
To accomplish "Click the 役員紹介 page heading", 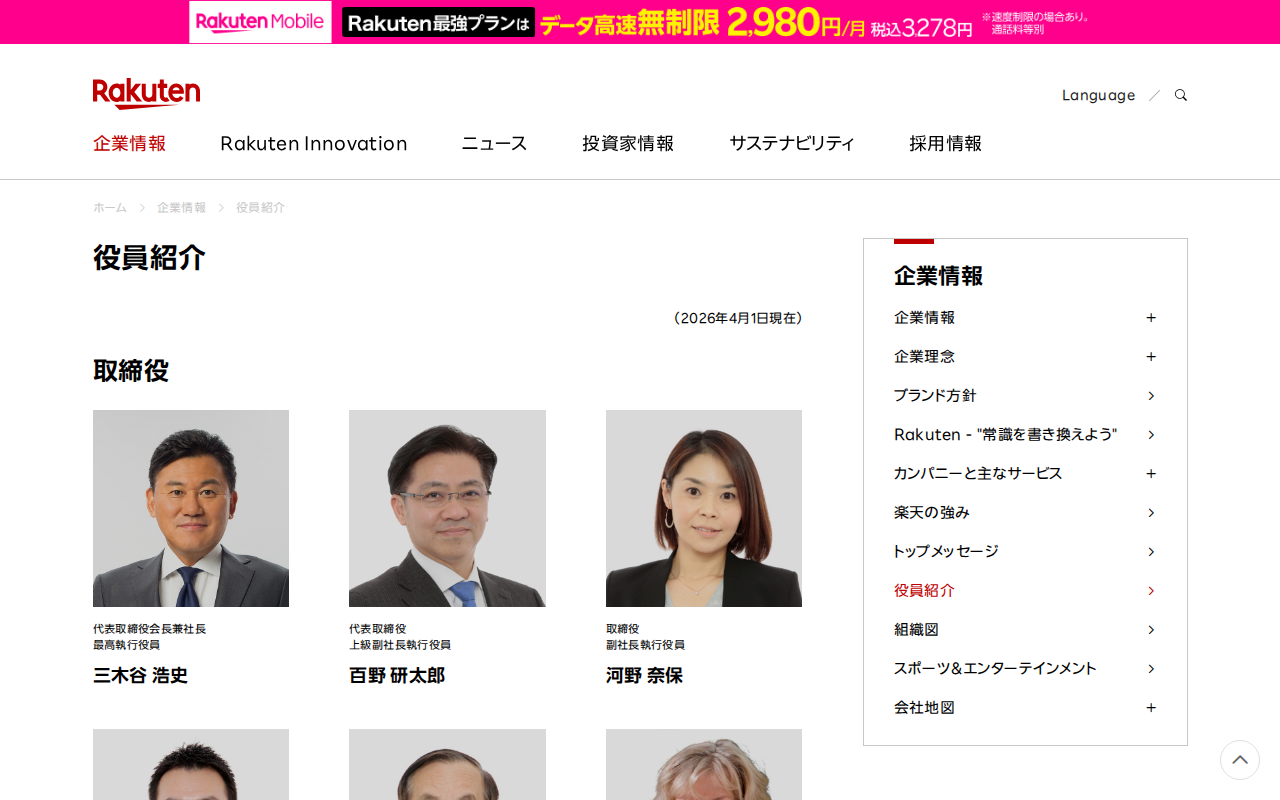I will tap(149, 258).
